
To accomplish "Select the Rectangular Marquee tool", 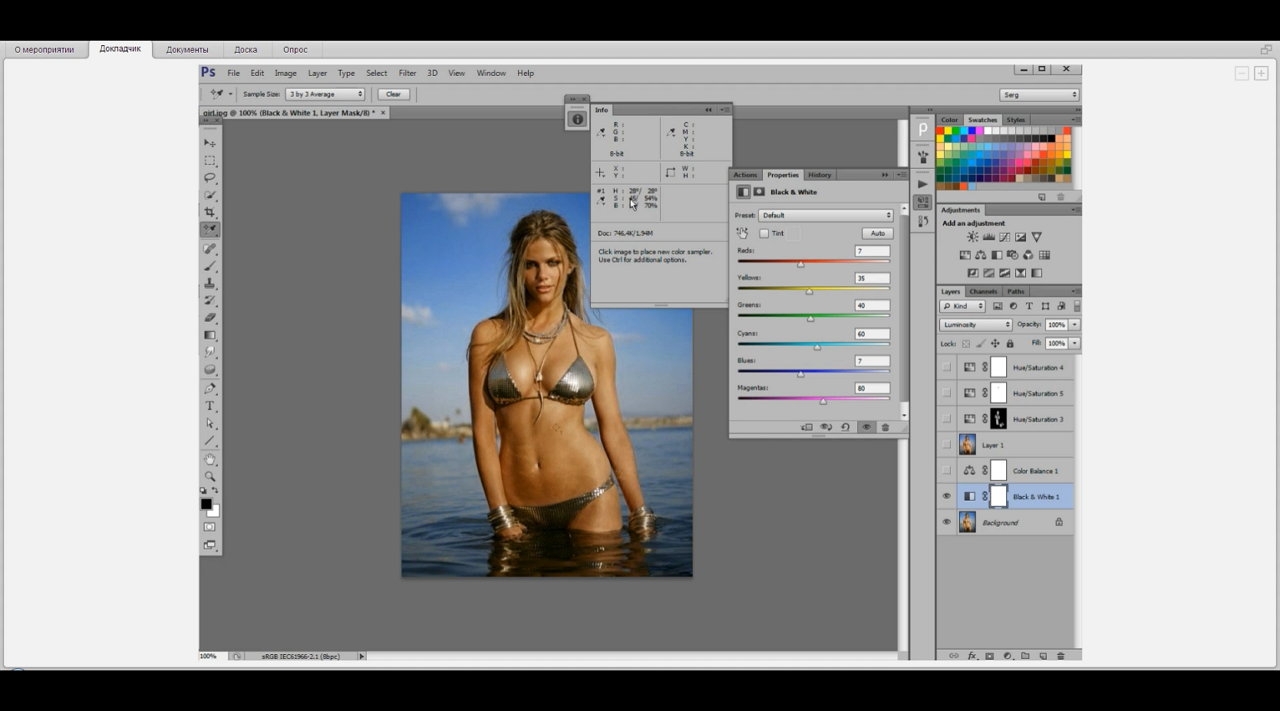I will click(210, 160).
